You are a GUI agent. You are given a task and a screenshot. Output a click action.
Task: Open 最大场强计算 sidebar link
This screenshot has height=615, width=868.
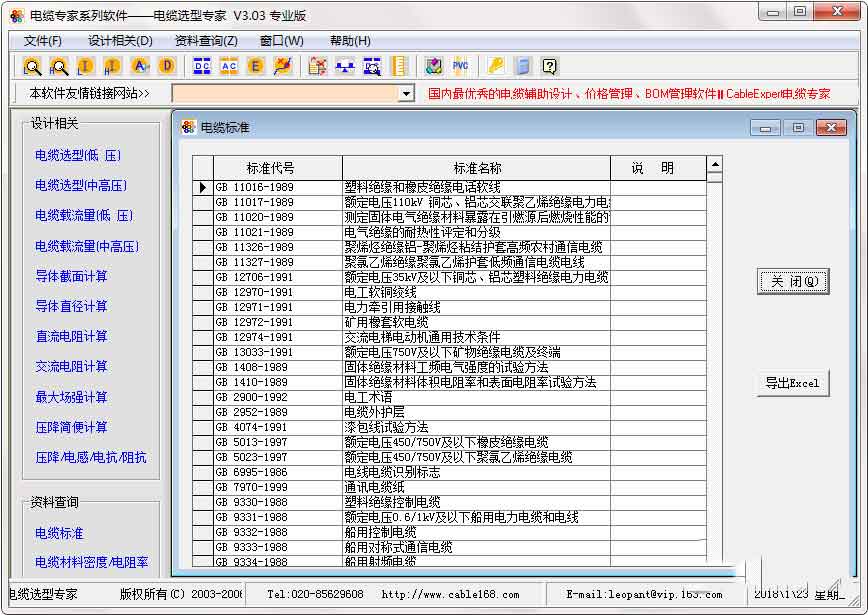coord(71,397)
